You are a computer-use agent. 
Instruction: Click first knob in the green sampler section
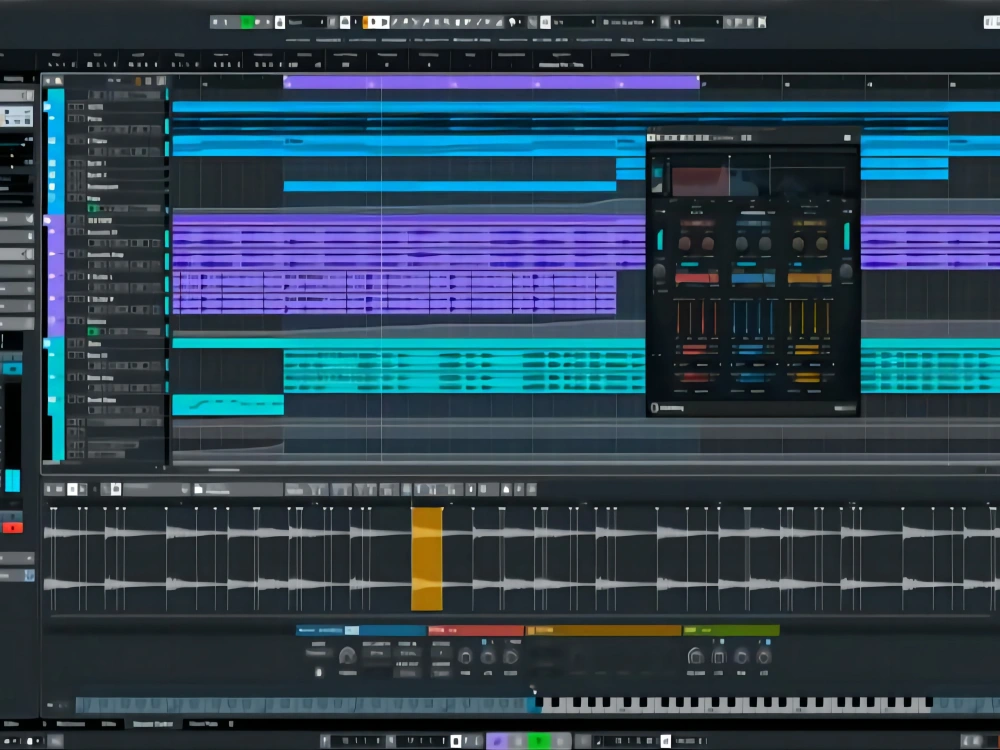tap(695, 656)
